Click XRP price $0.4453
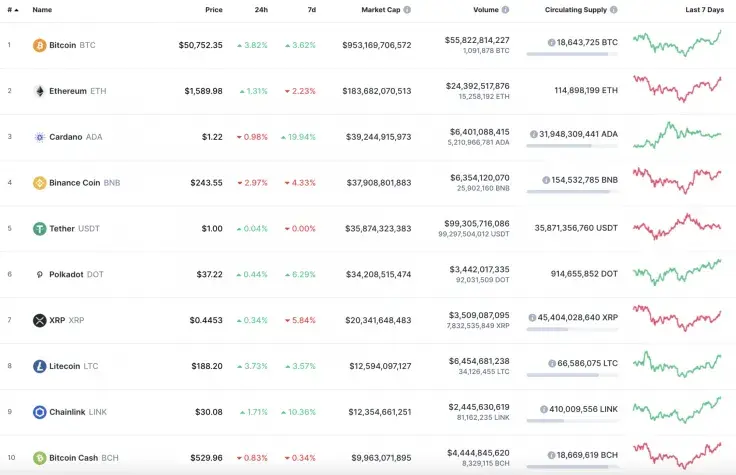The height and width of the screenshot is (475, 736). coord(206,320)
